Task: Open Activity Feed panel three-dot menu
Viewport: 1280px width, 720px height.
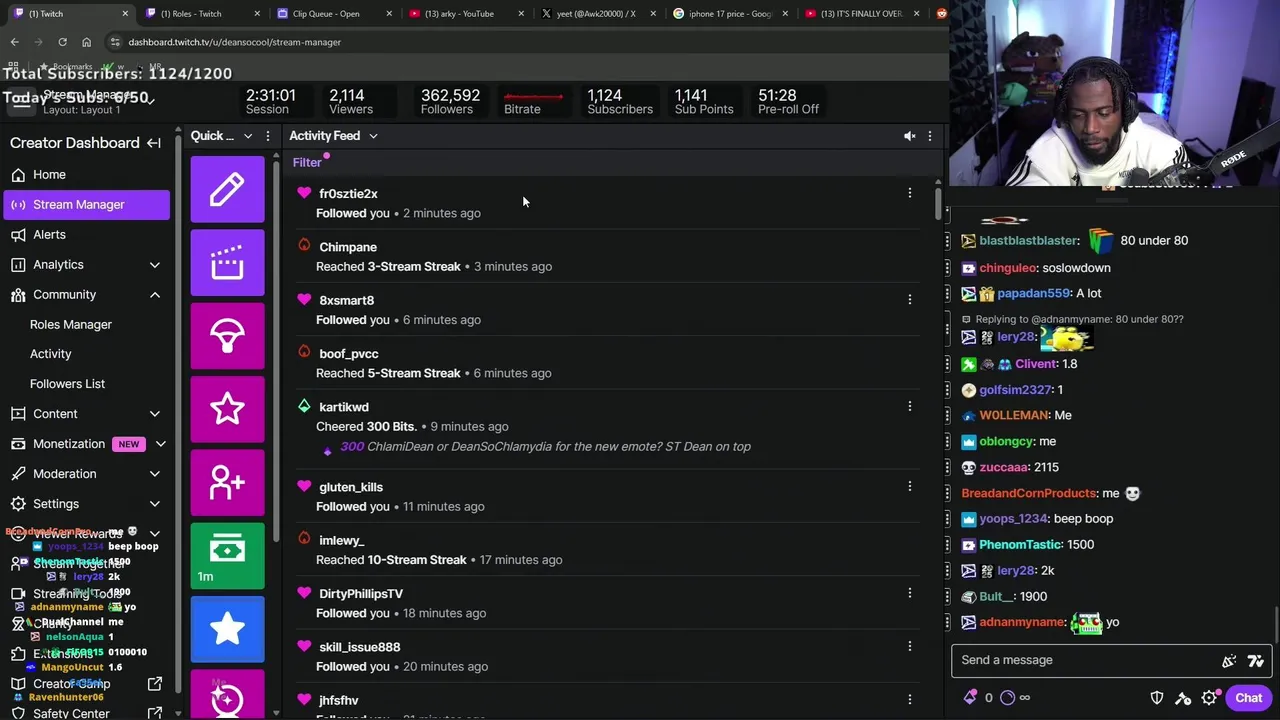Action: pyautogui.click(x=929, y=136)
